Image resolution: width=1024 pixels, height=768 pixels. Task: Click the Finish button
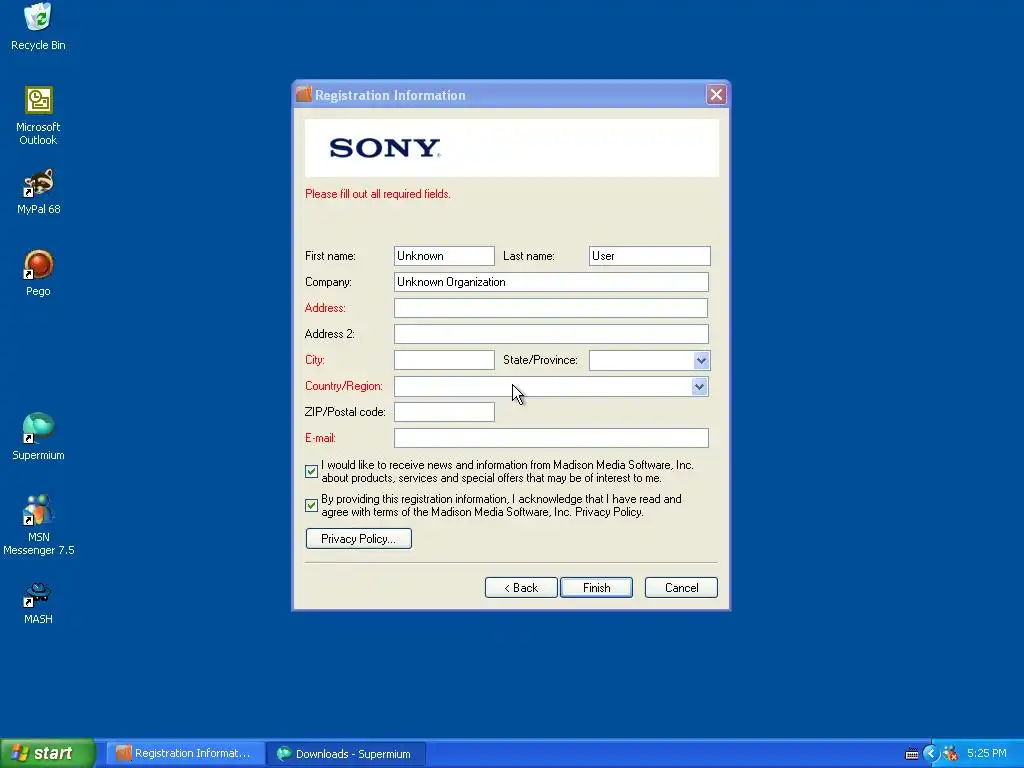(x=596, y=588)
